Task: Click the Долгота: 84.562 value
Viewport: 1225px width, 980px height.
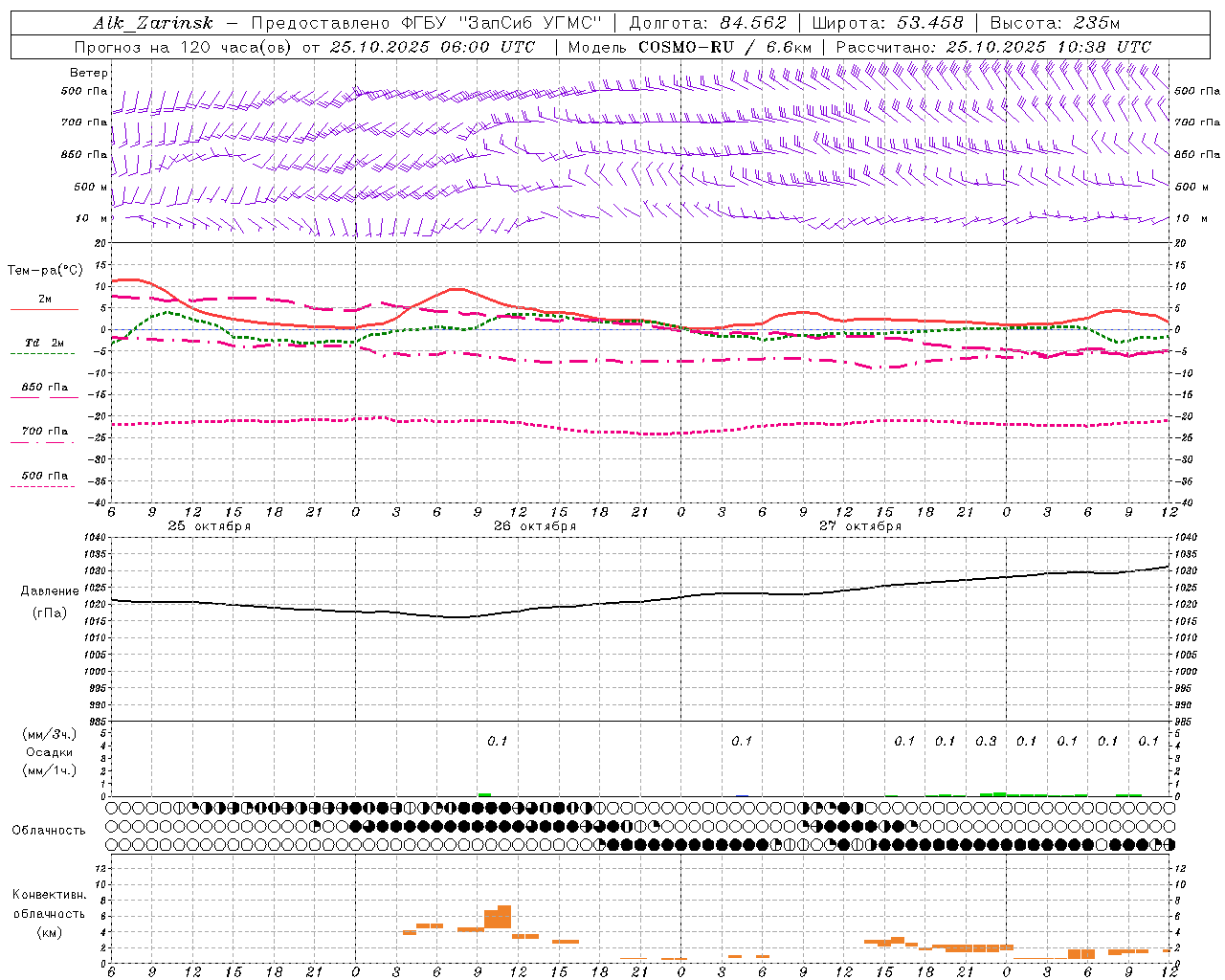Action: click(x=707, y=23)
